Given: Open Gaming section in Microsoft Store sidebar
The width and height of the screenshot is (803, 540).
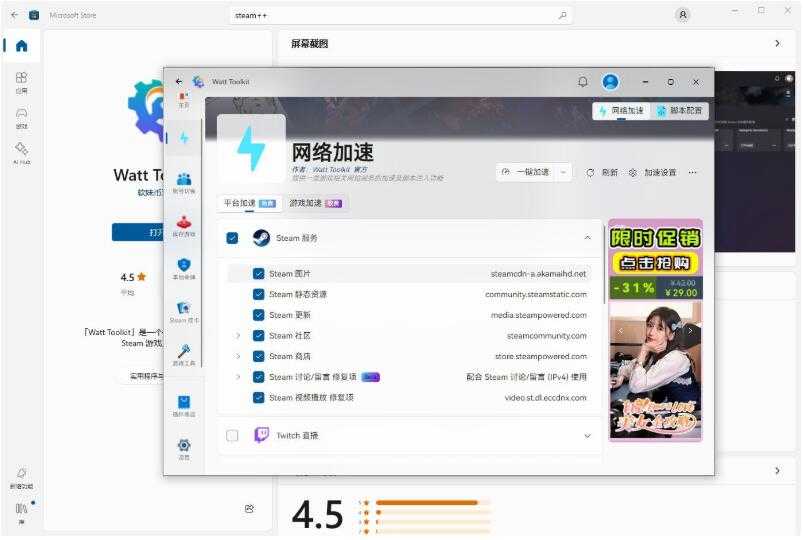Looking at the screenshot, I should click(22, 117).
